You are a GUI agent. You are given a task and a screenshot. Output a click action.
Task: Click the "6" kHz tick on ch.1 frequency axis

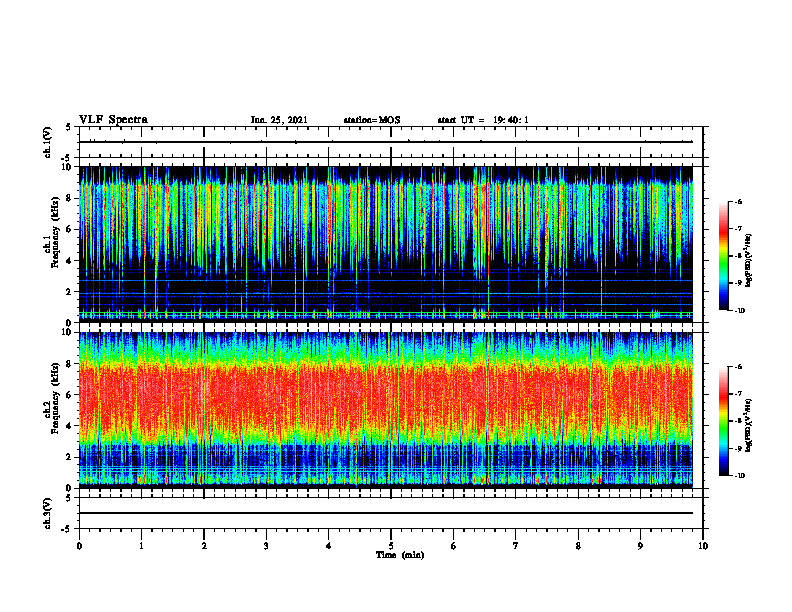[70, 229]
